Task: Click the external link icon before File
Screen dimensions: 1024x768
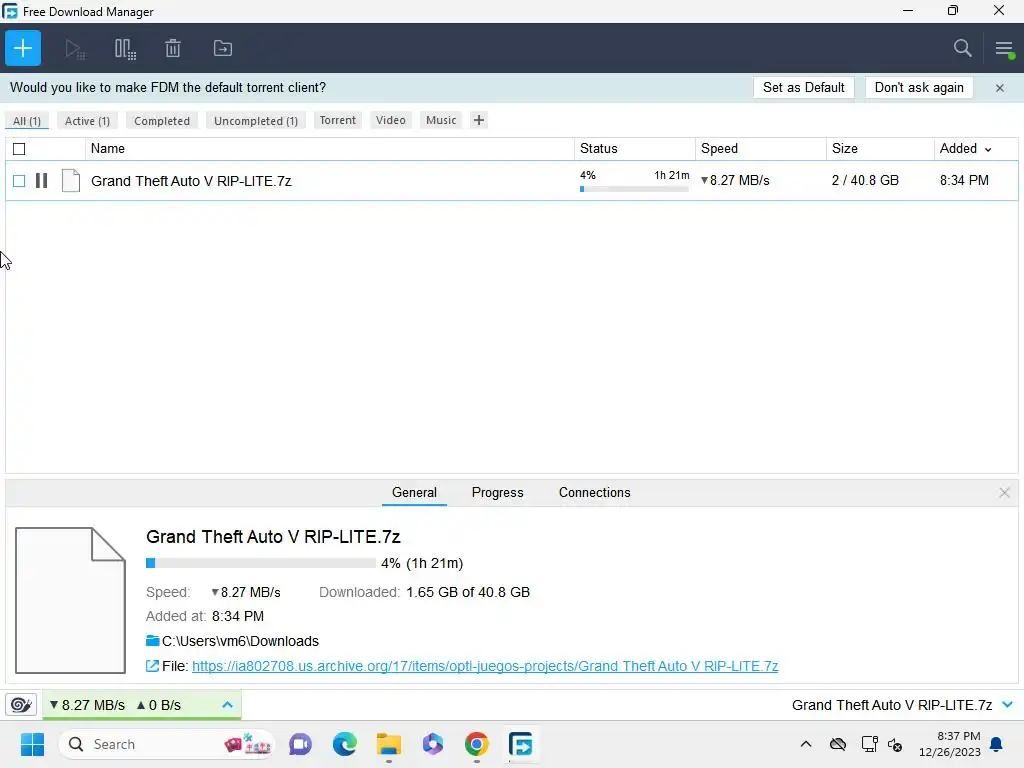Action: tap(152, 666)
